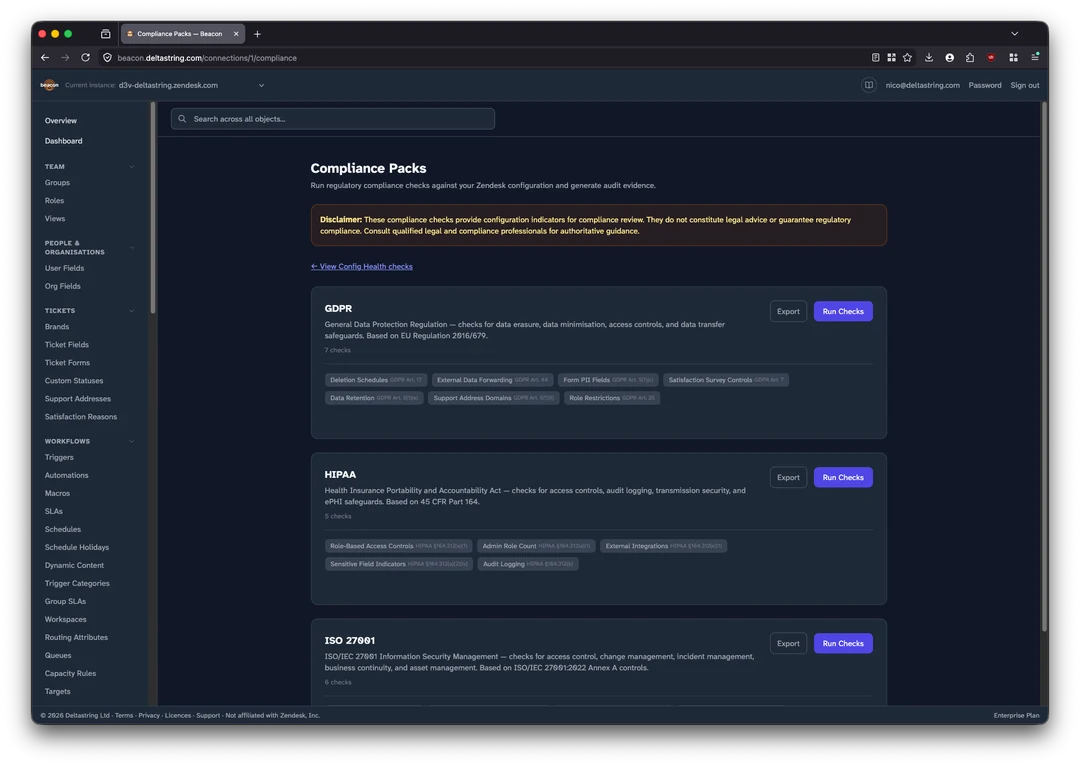Image resolution: width=1080 pixels, height=766 pixels.
Task: Click the Audit Logging HIPAA tag
Action: [x=528, y=564]
